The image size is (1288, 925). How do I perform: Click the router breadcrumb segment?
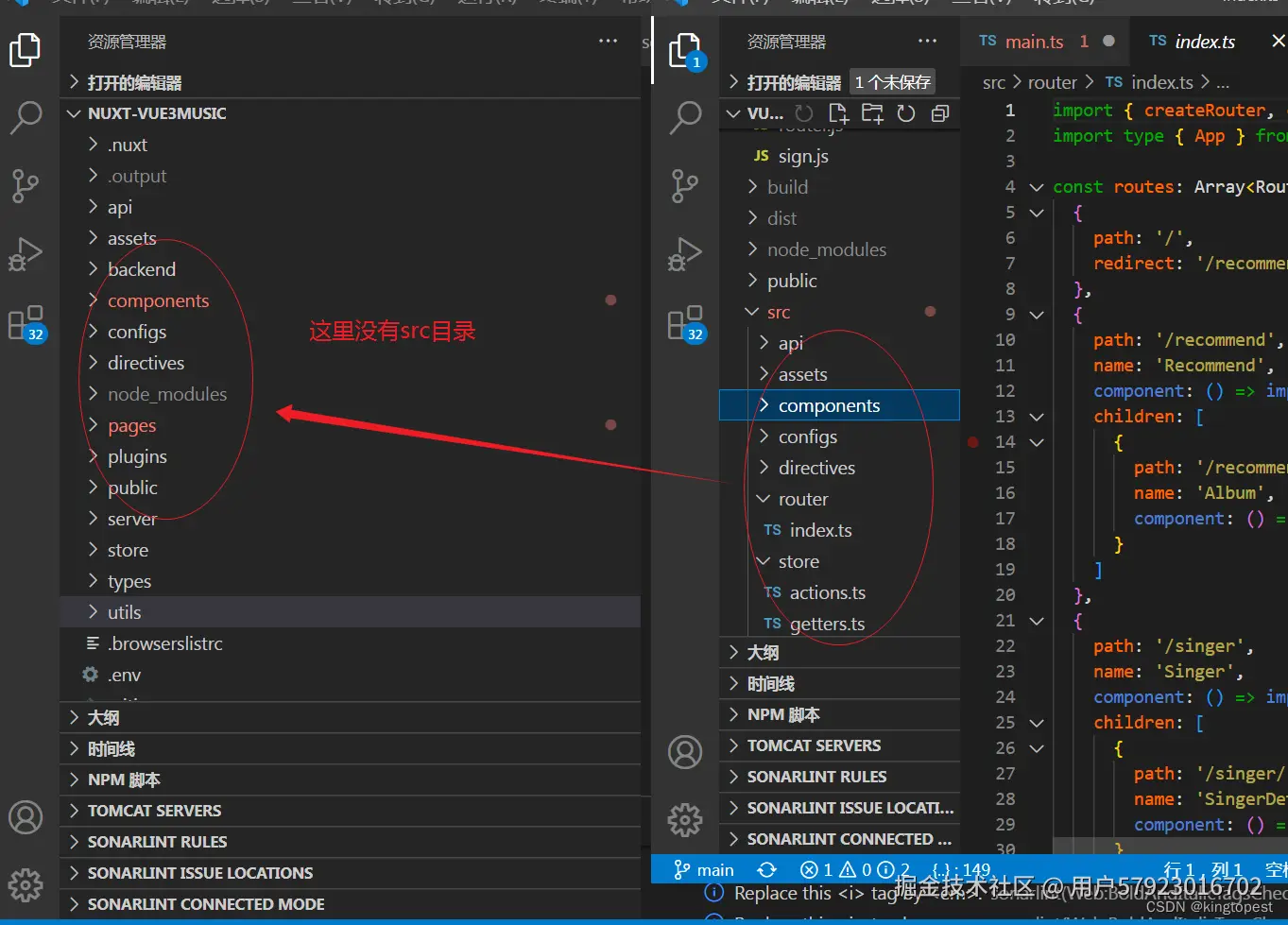click(1052, 82)
